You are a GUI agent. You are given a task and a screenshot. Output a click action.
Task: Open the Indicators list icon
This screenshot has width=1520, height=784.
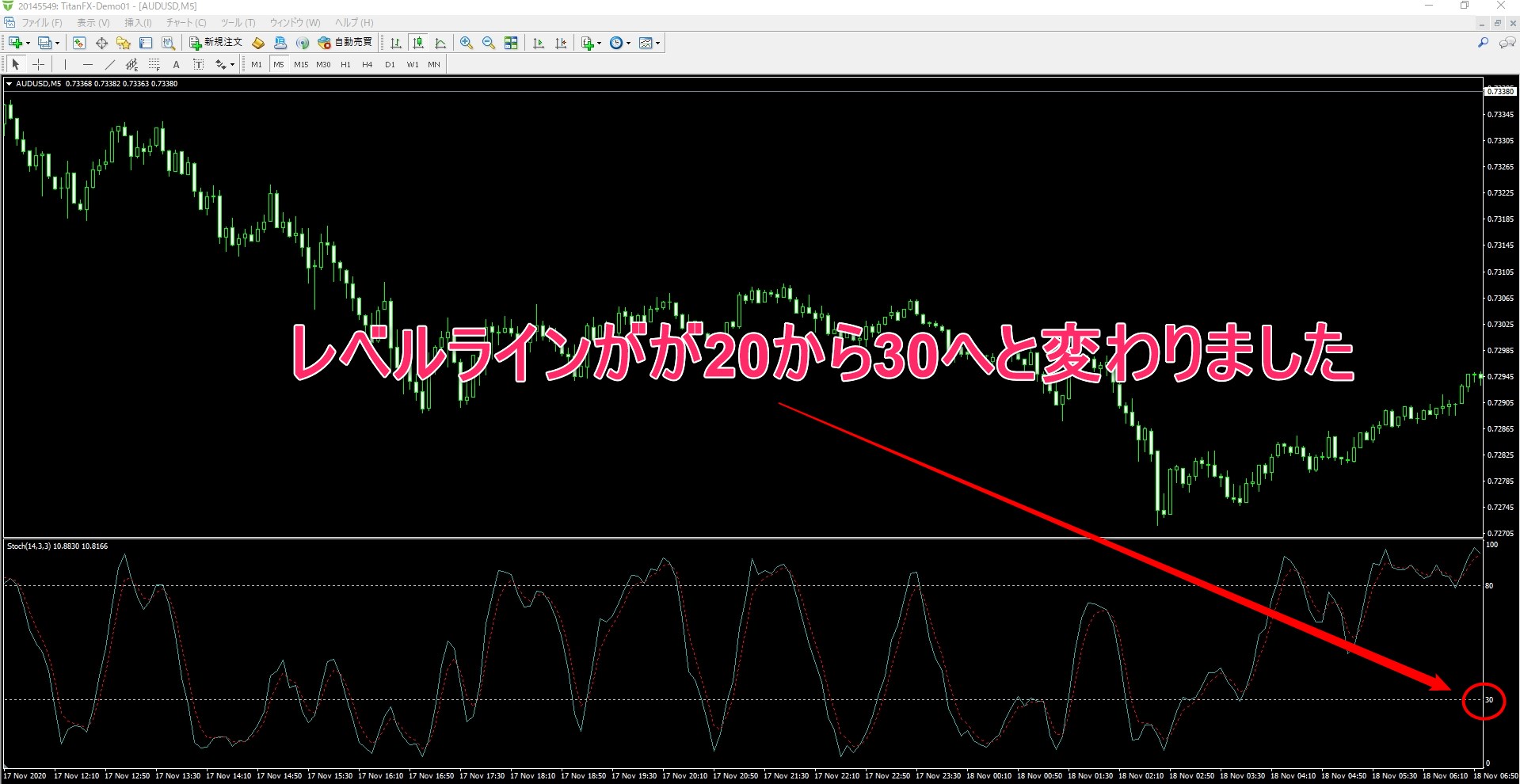click(x=587, y=43)
